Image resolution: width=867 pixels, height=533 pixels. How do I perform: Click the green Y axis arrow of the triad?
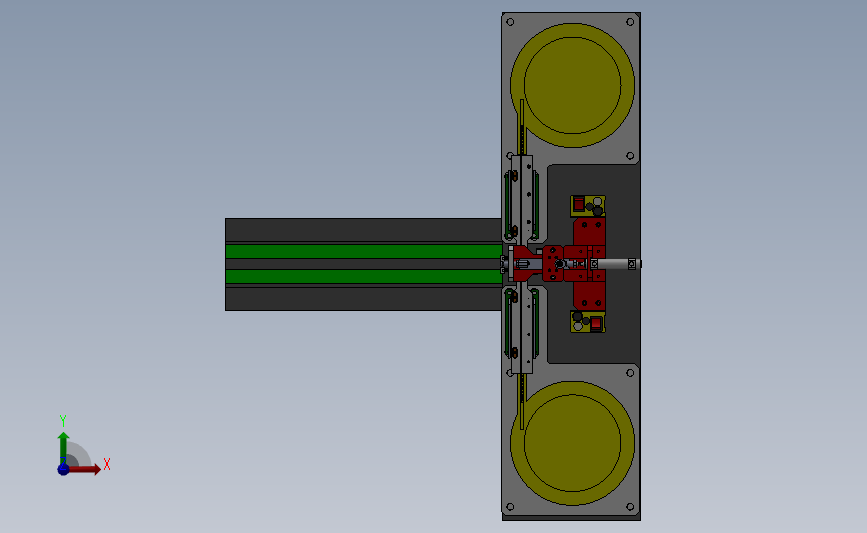(63, 448)
